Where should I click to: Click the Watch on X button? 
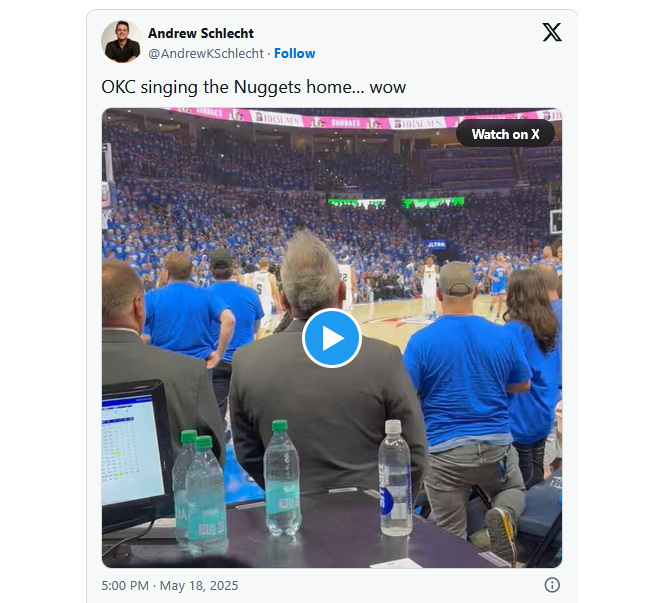tap(505, 134)
